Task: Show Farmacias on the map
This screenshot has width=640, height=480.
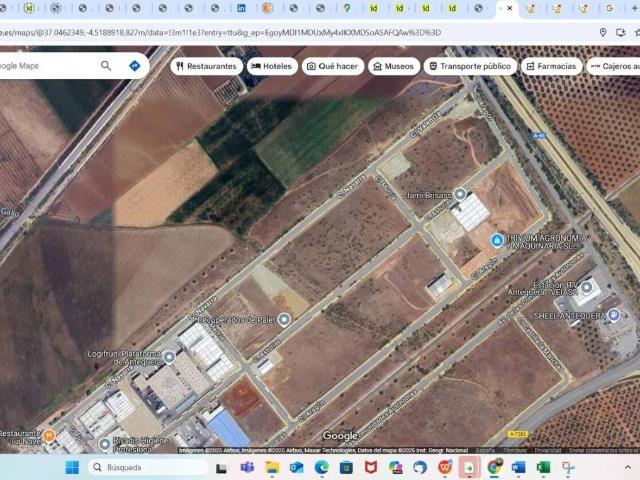Action: pyautogui.click(x=550, y=66)
